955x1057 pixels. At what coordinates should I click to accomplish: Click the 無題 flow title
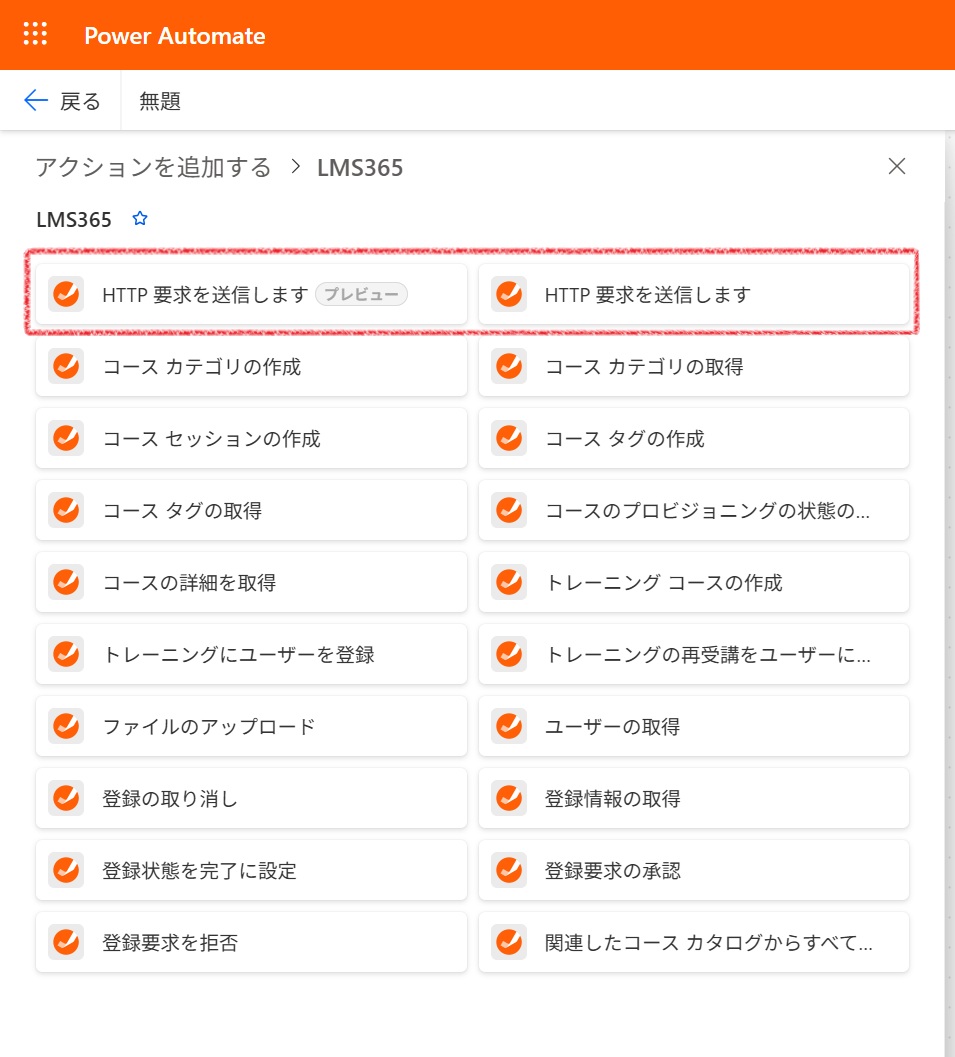[x=160, y=101]
